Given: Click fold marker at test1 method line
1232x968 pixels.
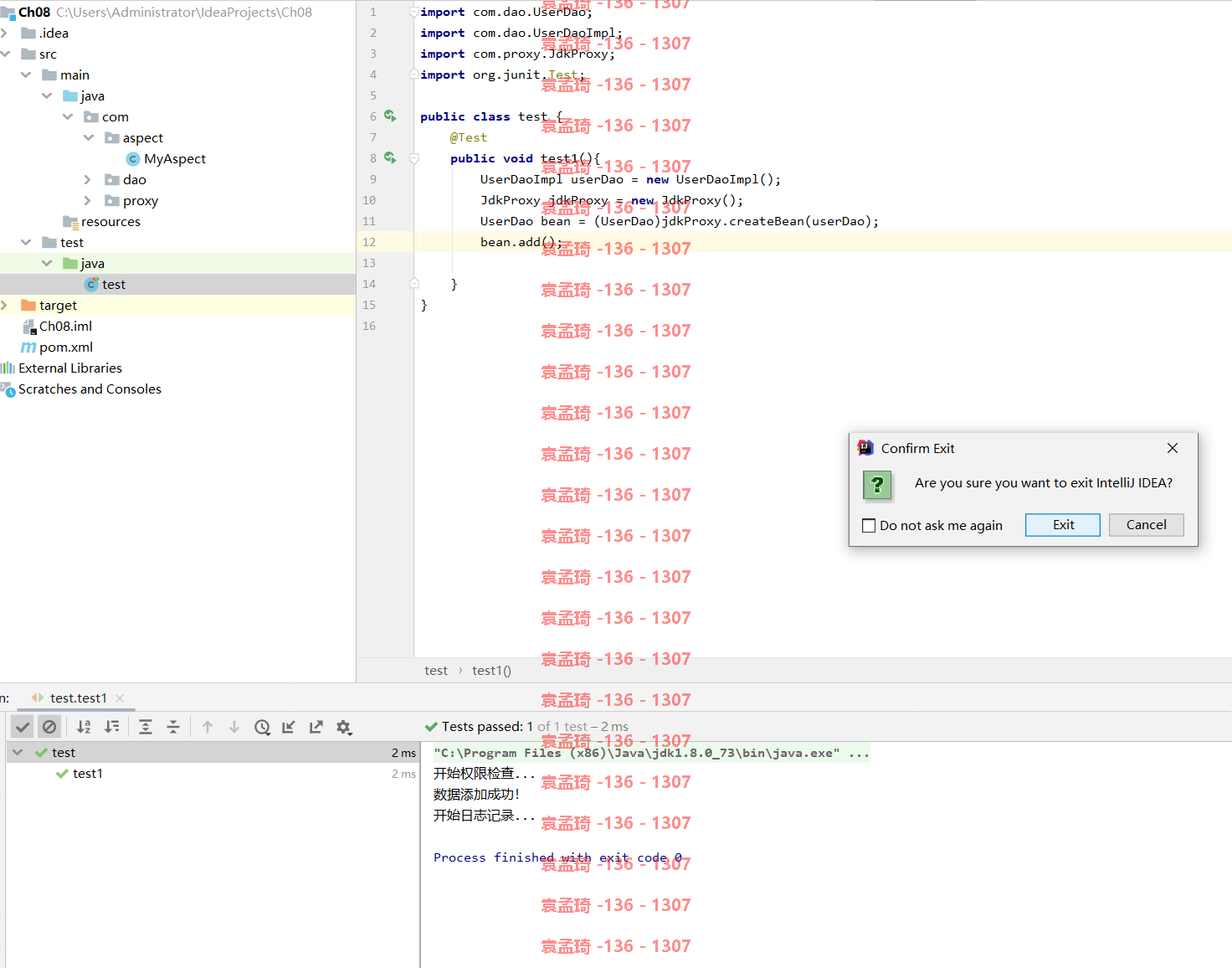Looking at the screenshot, I should point(413,157).
